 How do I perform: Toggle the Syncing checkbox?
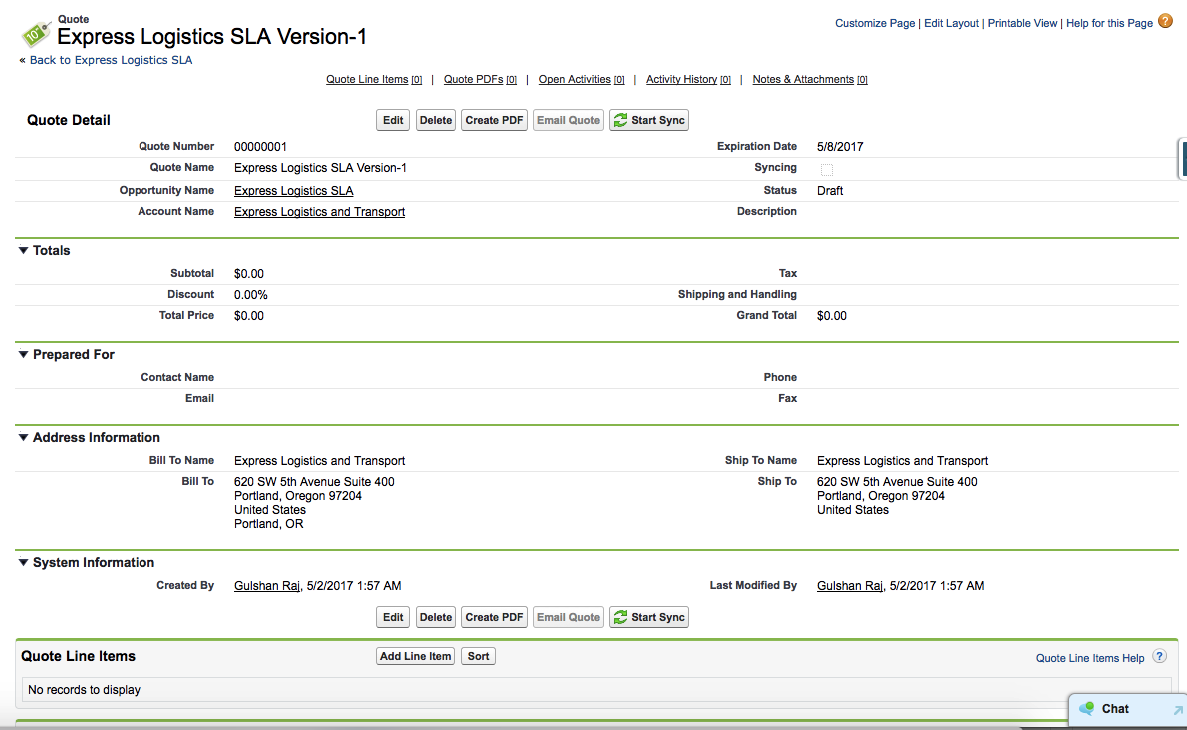click(x=827, y=169)
